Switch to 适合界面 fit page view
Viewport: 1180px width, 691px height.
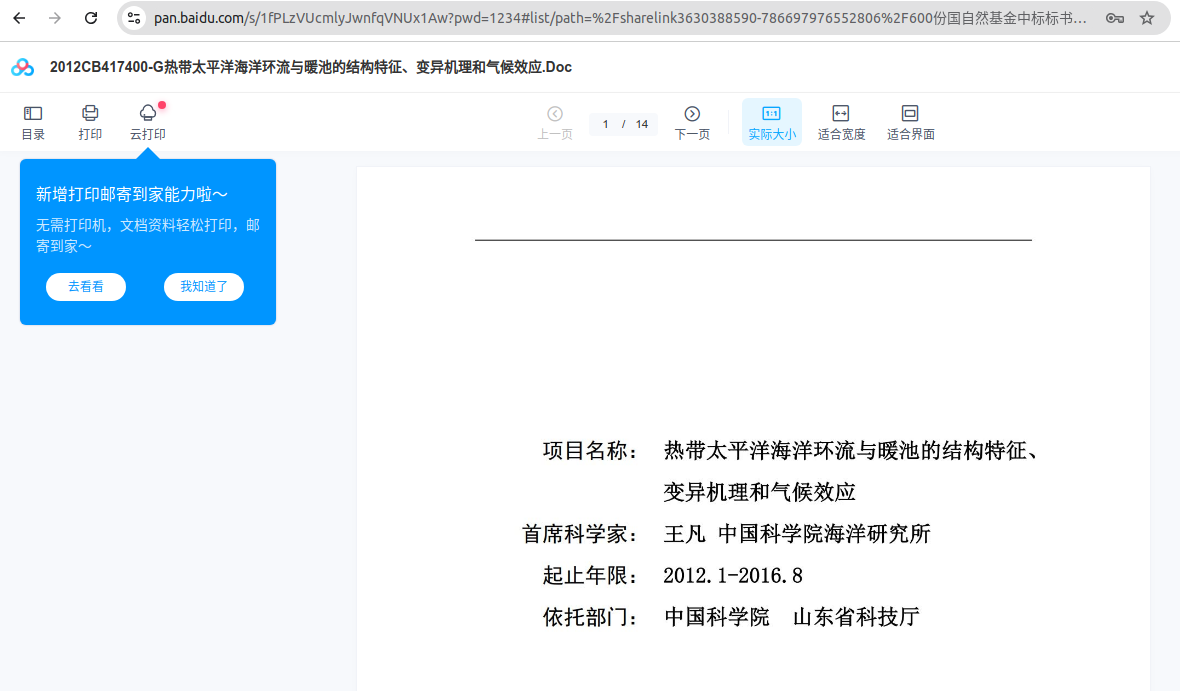pos(910,123)
